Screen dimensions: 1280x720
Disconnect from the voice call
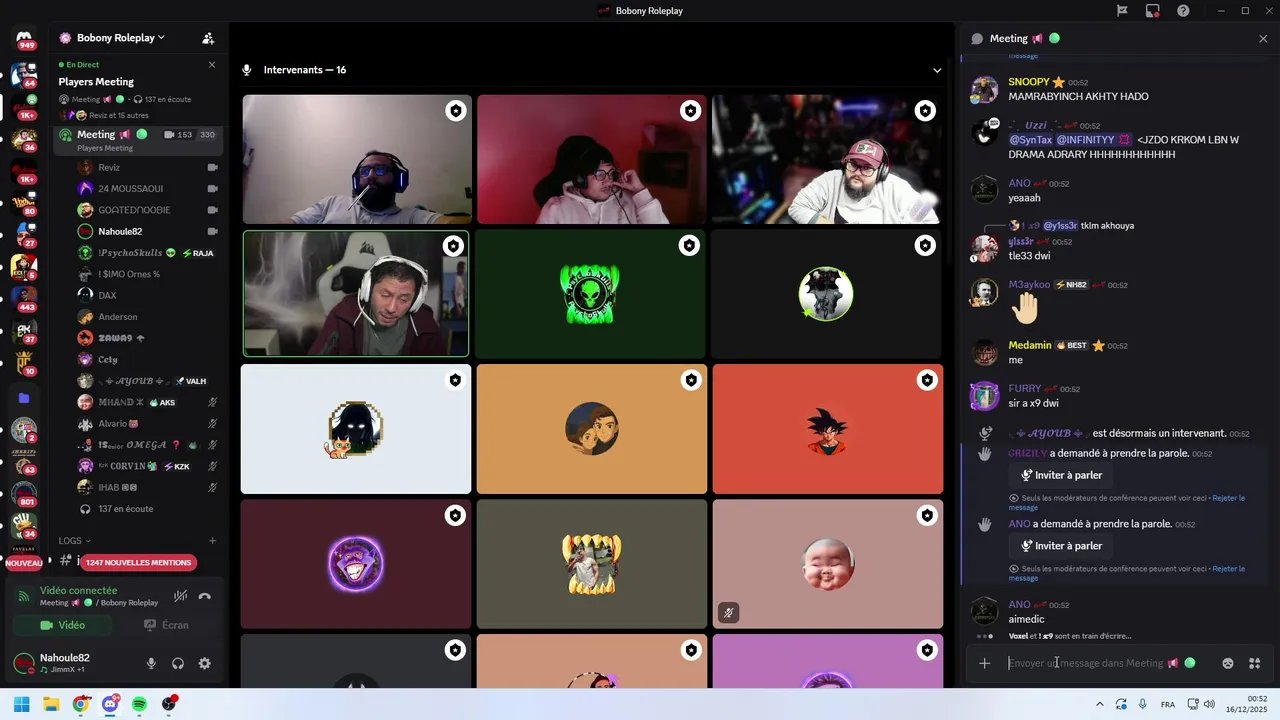(205, 596)
